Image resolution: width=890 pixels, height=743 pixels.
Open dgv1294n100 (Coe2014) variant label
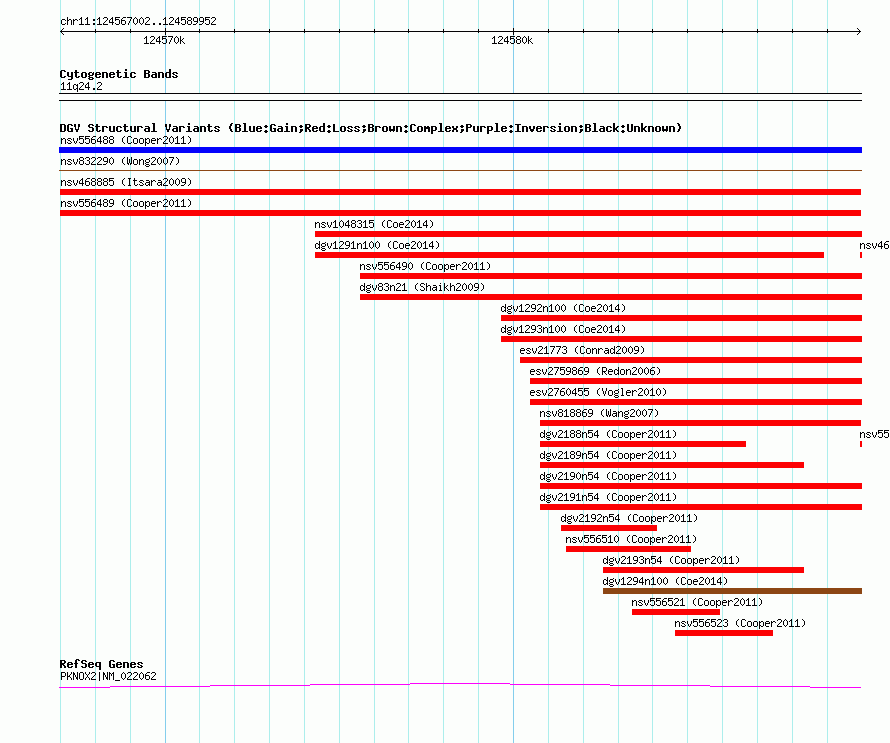click(x=665, y=581)
